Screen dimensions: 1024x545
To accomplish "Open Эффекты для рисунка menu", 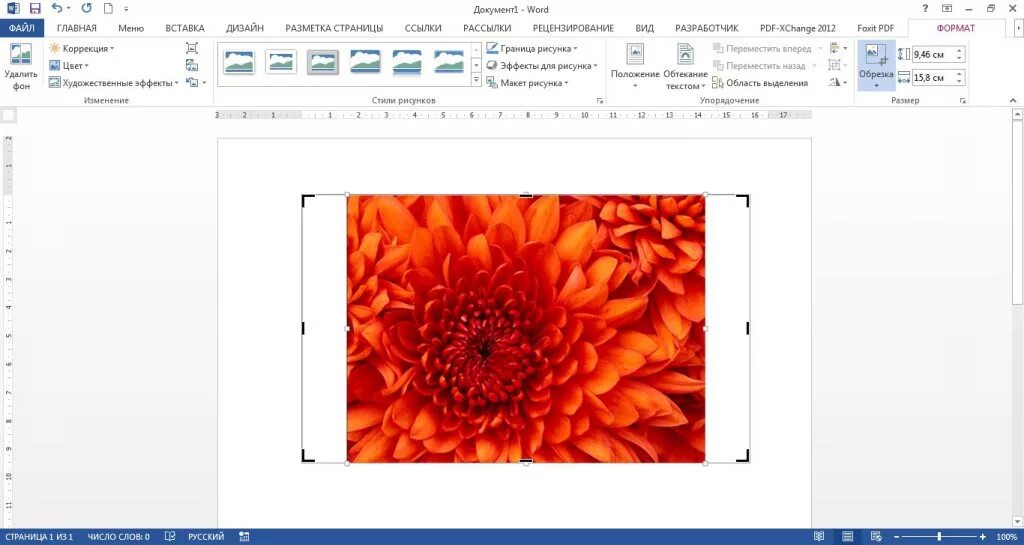I will pyautogui.click(x=542, y=65).
